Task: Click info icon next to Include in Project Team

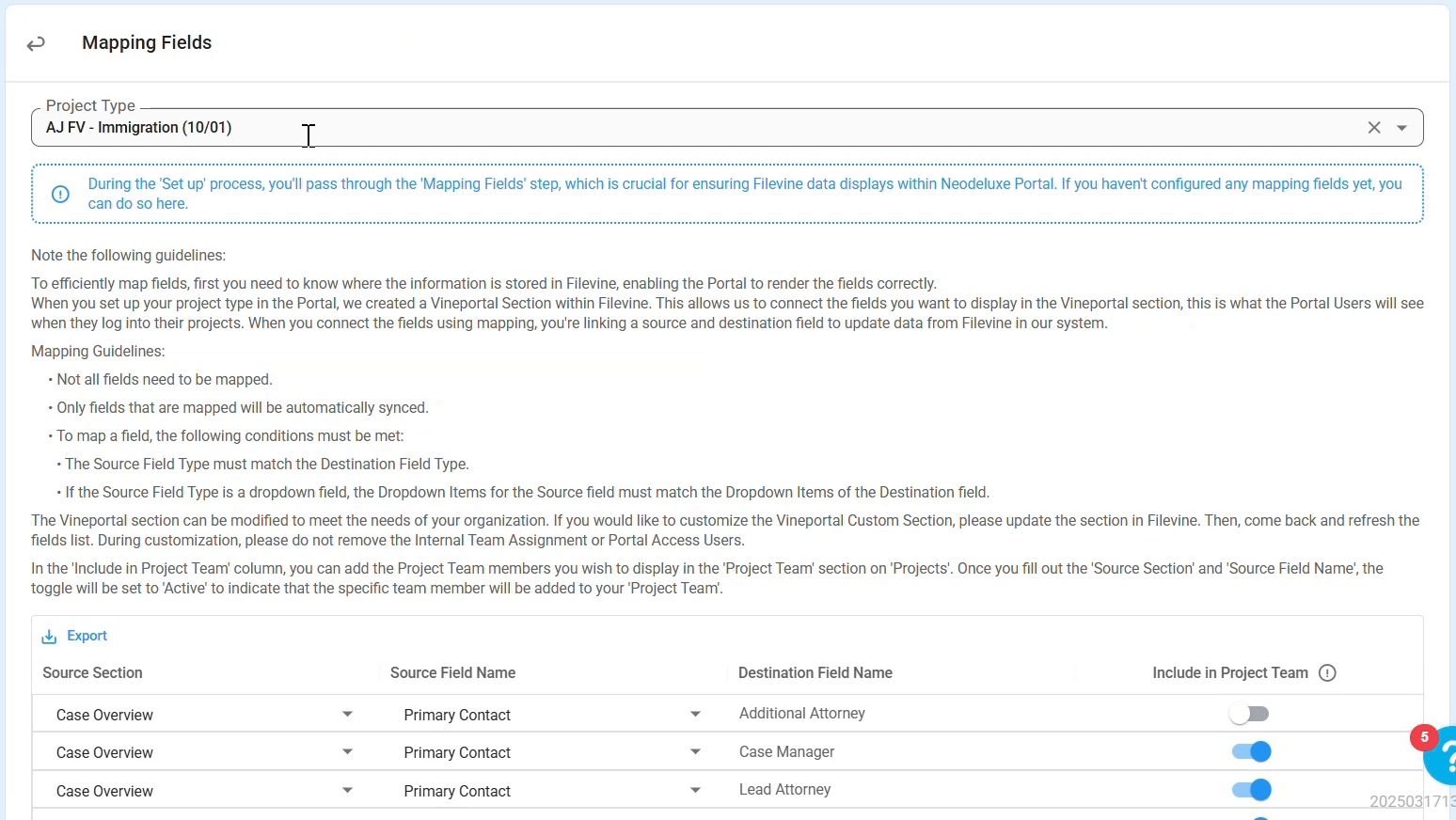Action: click(1327, 673)
